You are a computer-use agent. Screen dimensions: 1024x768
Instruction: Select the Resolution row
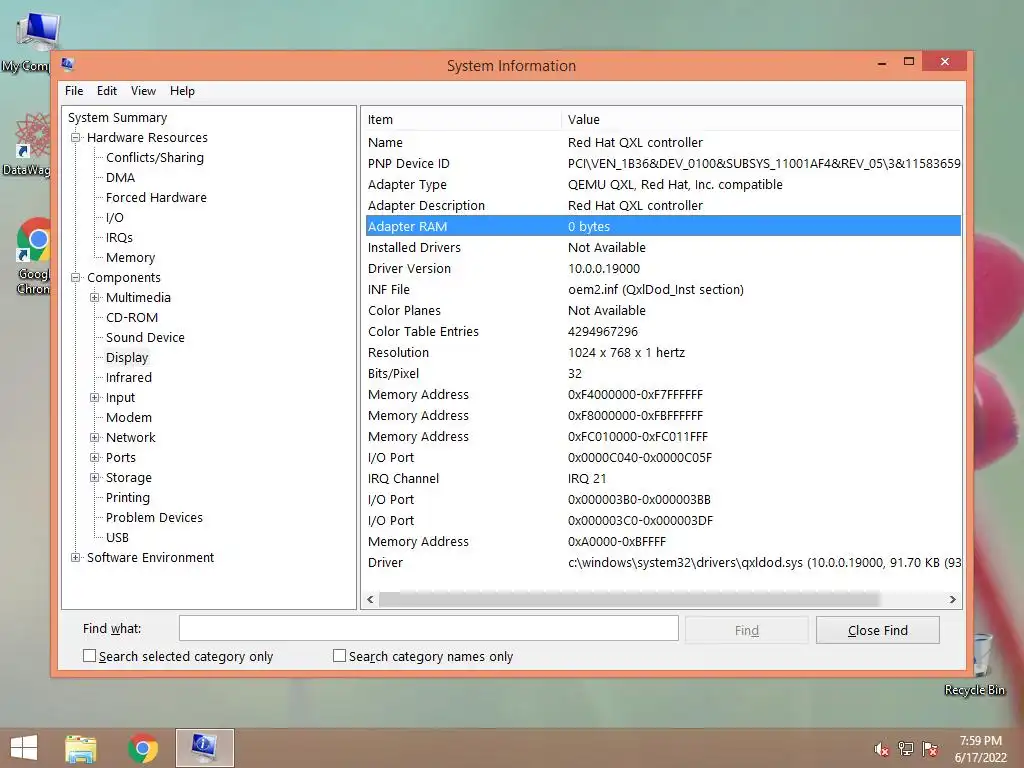663,353
